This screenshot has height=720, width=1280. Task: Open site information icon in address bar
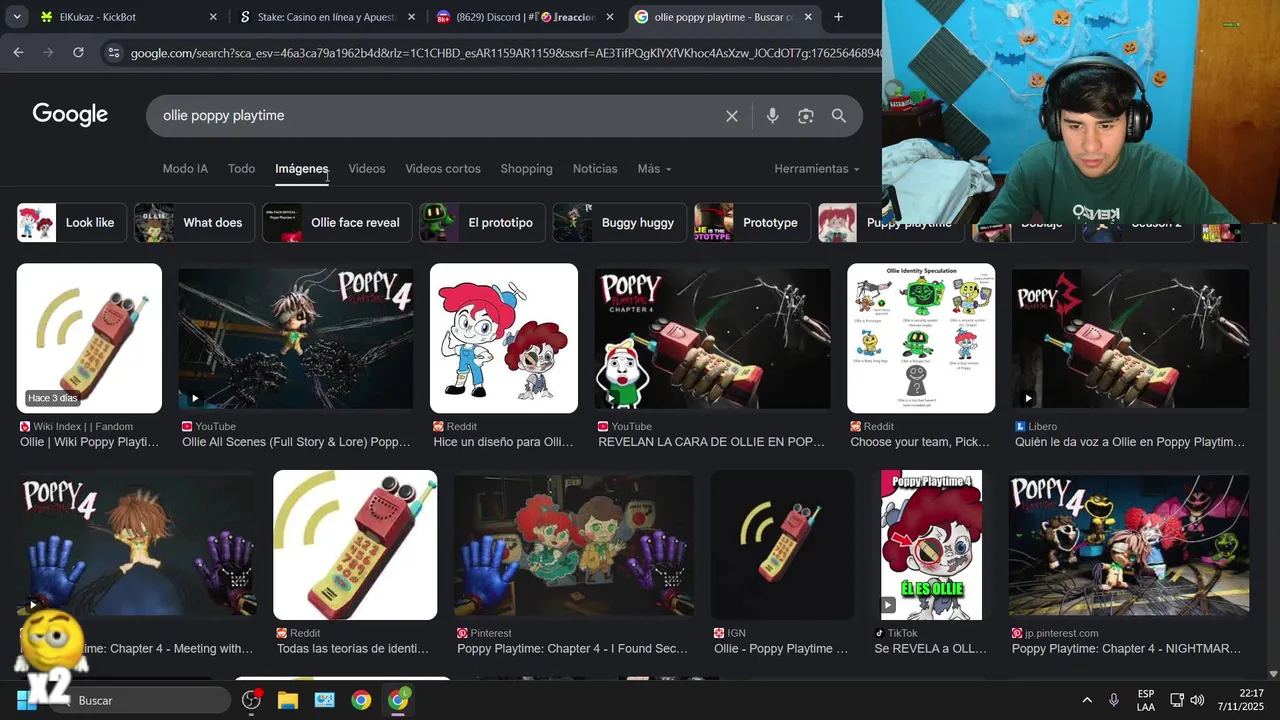click(x=113, y=52)
